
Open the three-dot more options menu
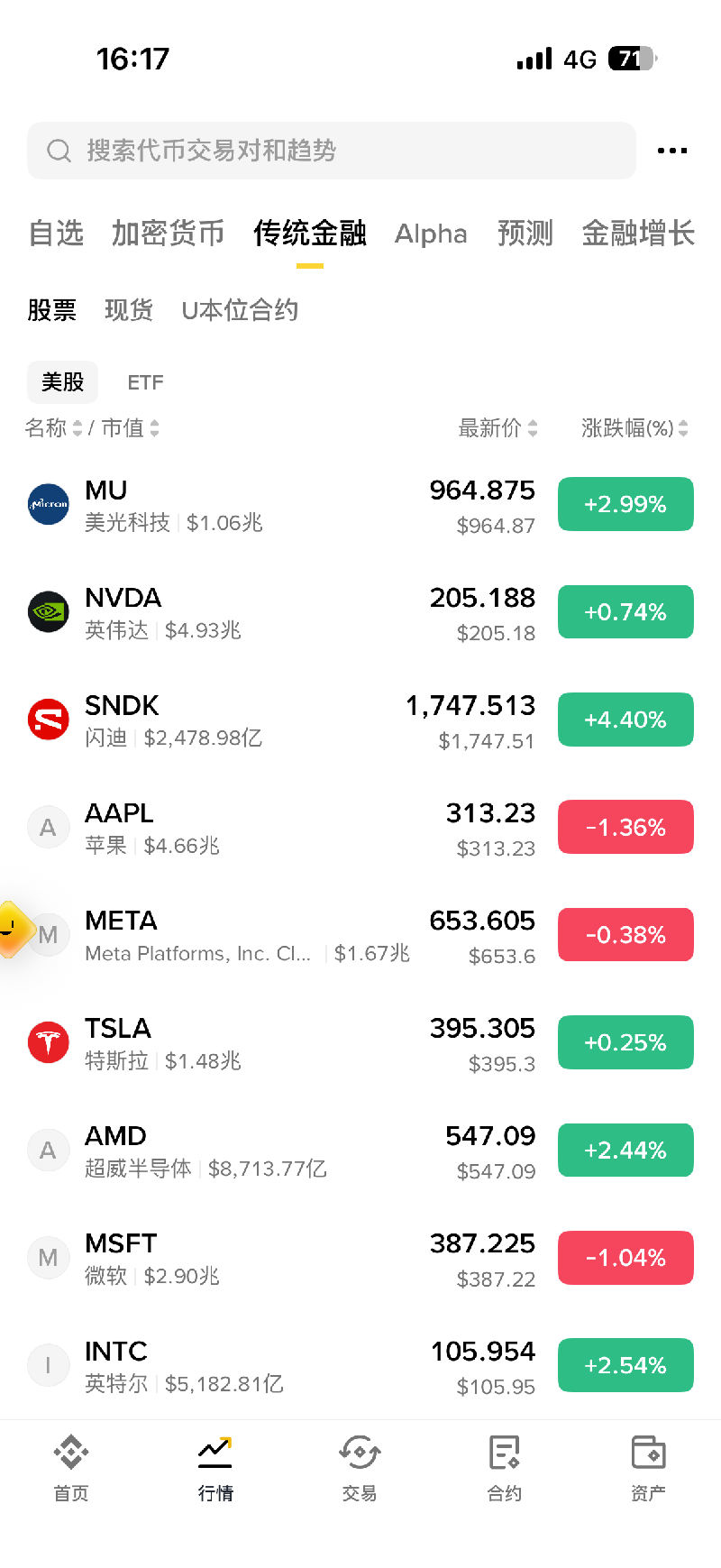coord(672,151)
